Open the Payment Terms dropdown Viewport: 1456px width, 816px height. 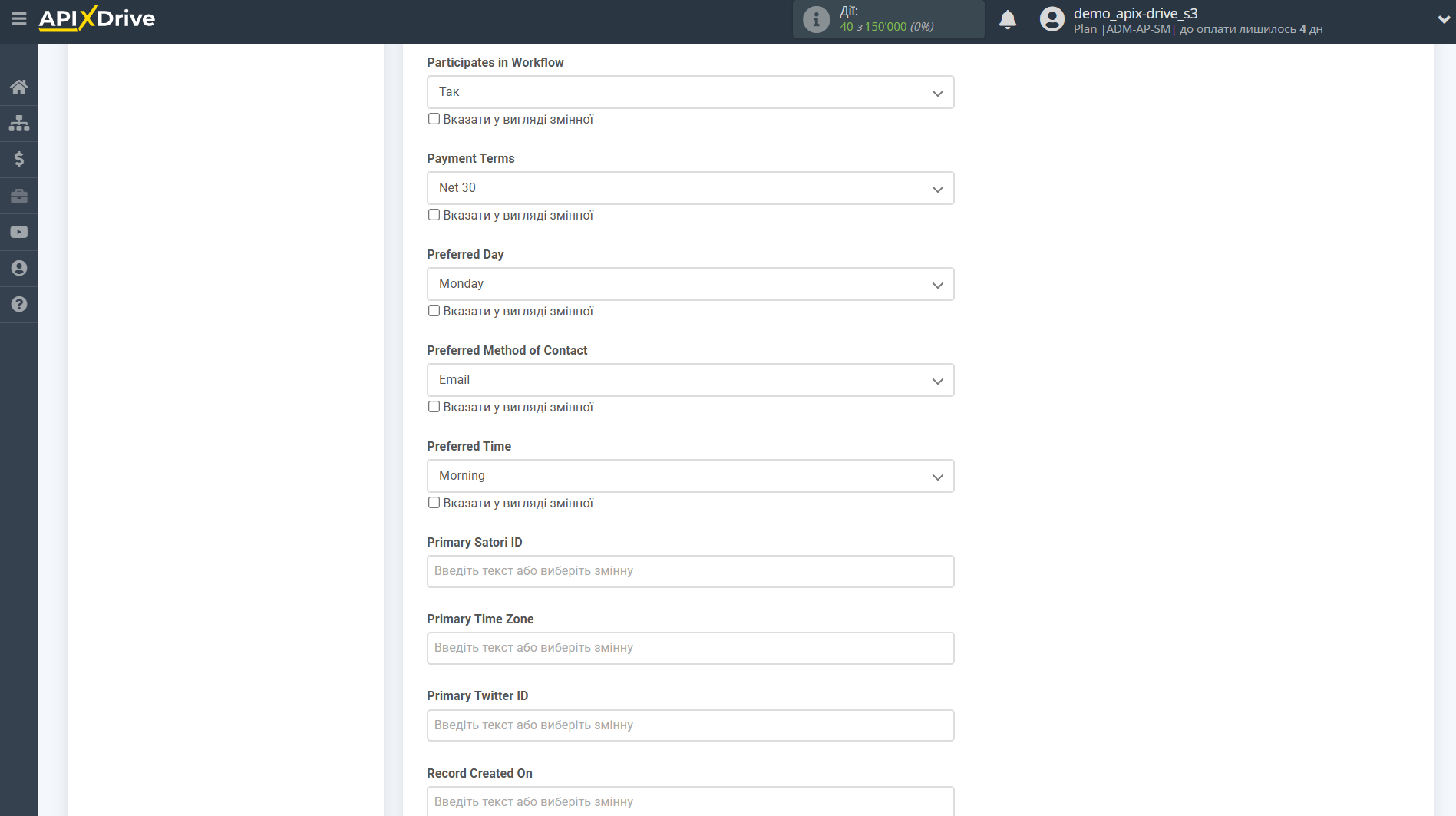[x=690, y=188]
